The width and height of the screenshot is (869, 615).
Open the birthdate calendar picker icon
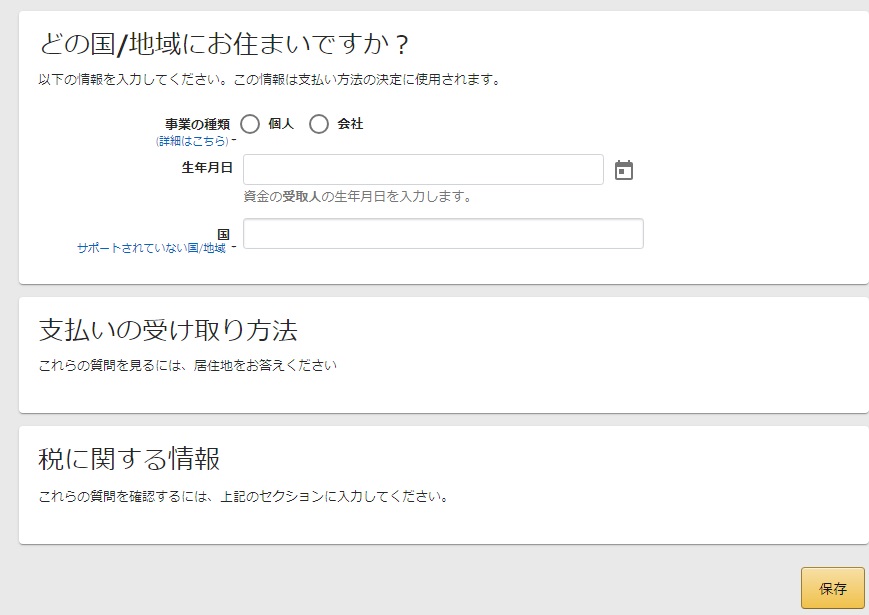point(624,170)
